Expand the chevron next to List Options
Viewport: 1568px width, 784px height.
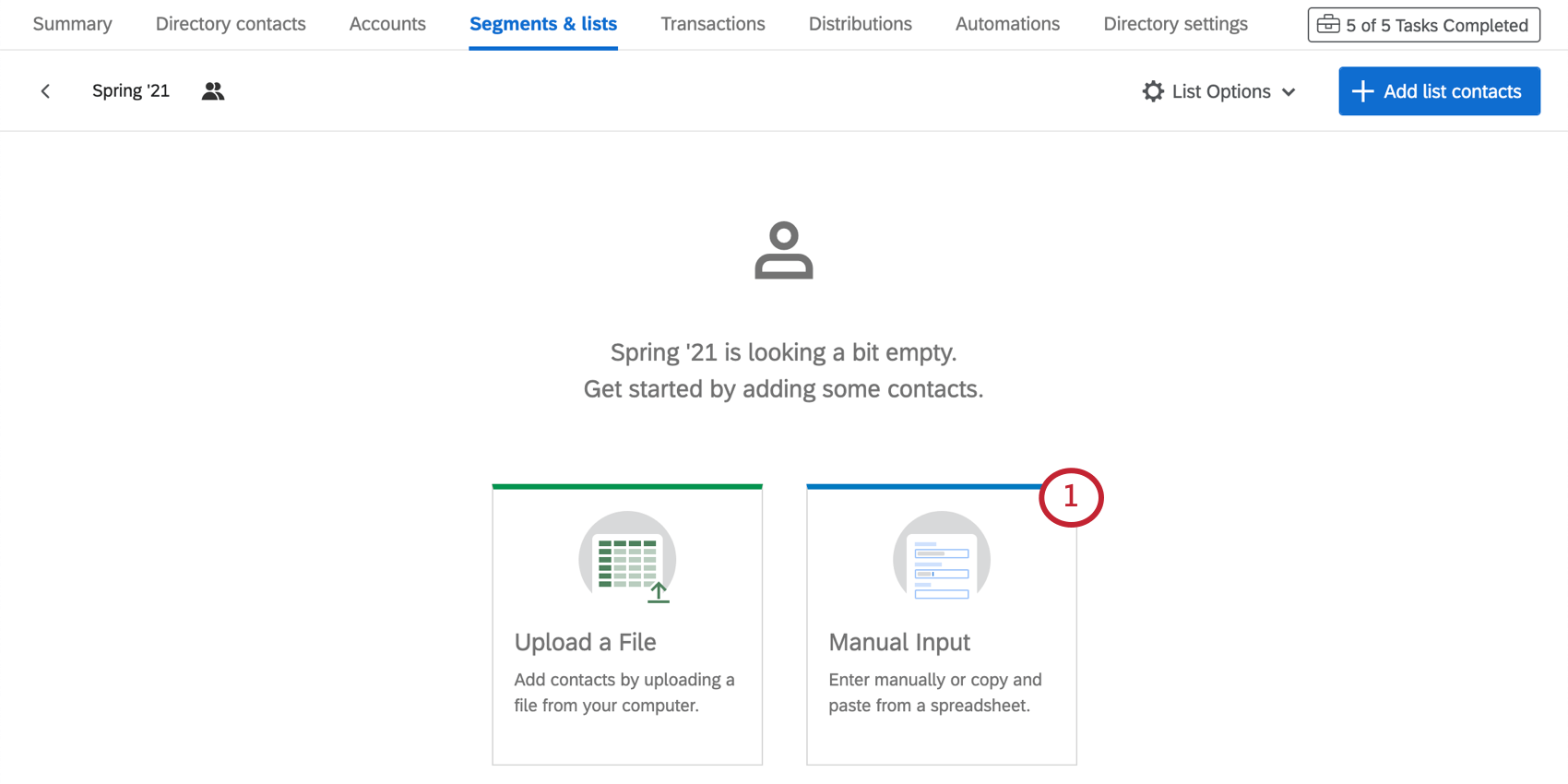(1289, 91)
